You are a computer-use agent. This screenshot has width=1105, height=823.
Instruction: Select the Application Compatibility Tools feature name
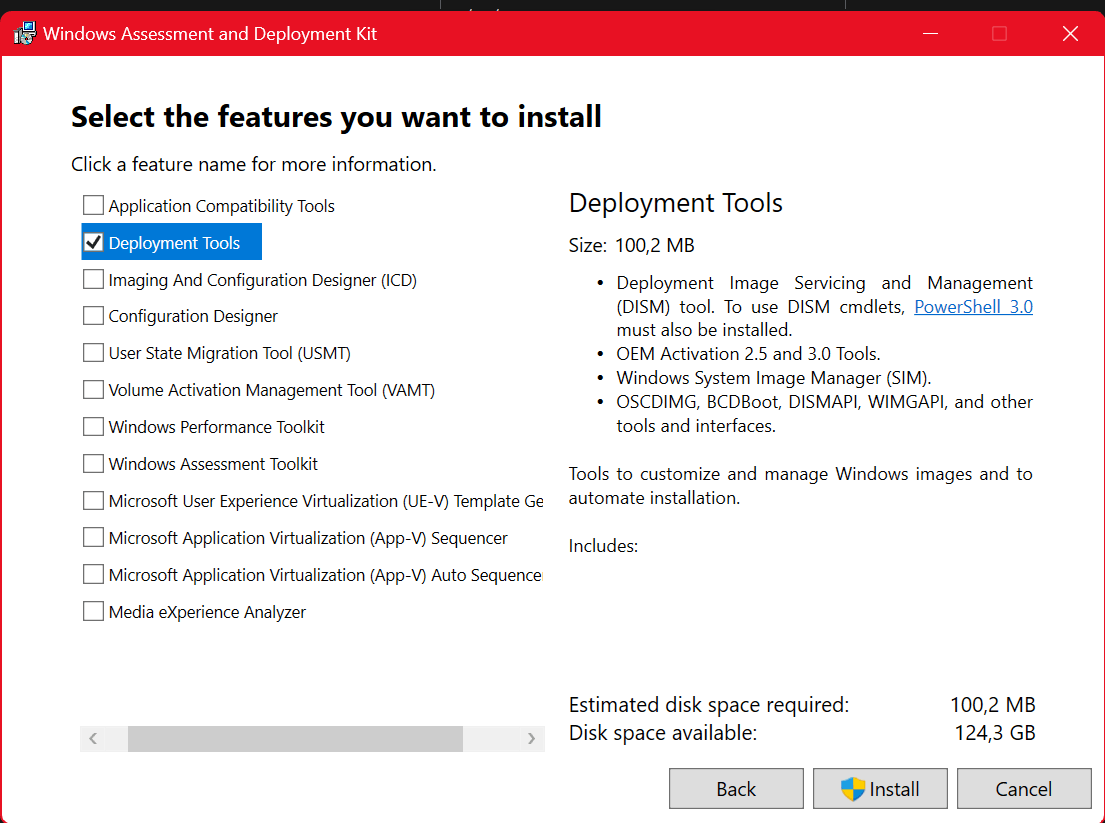[221, 206]
